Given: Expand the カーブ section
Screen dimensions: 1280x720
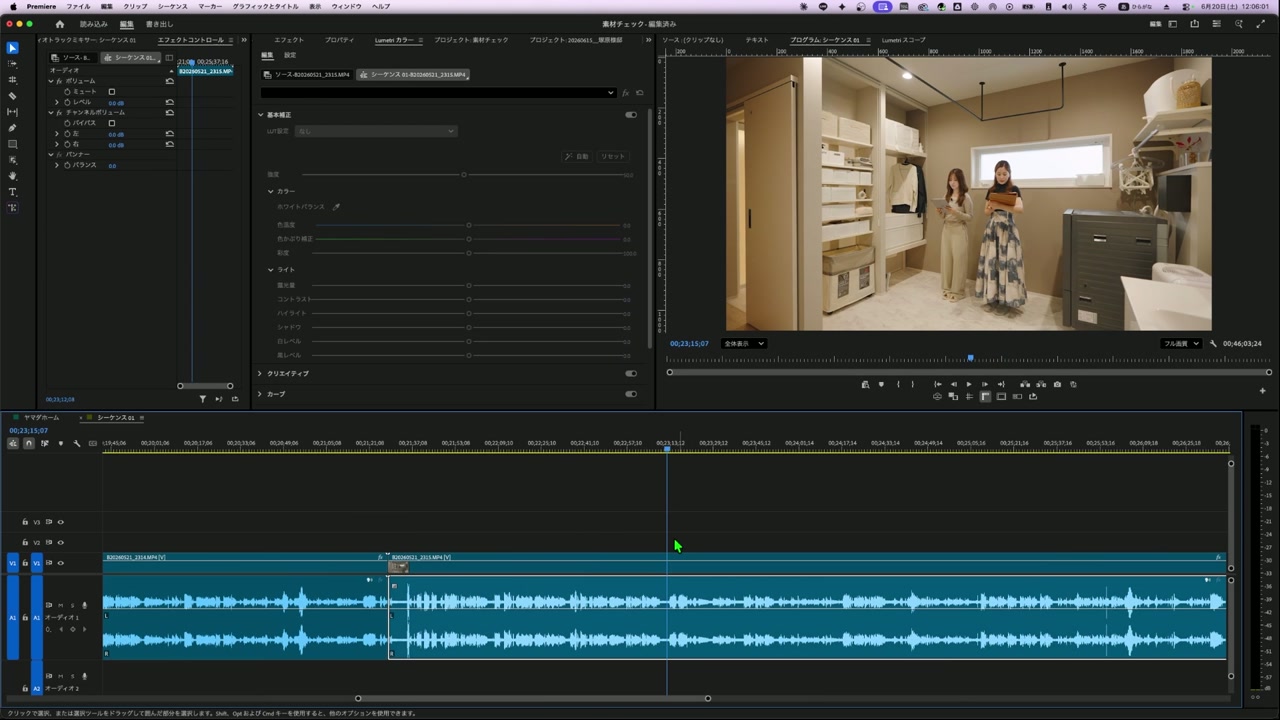Looking at the screenshot, I should click(x=260, y=394).
